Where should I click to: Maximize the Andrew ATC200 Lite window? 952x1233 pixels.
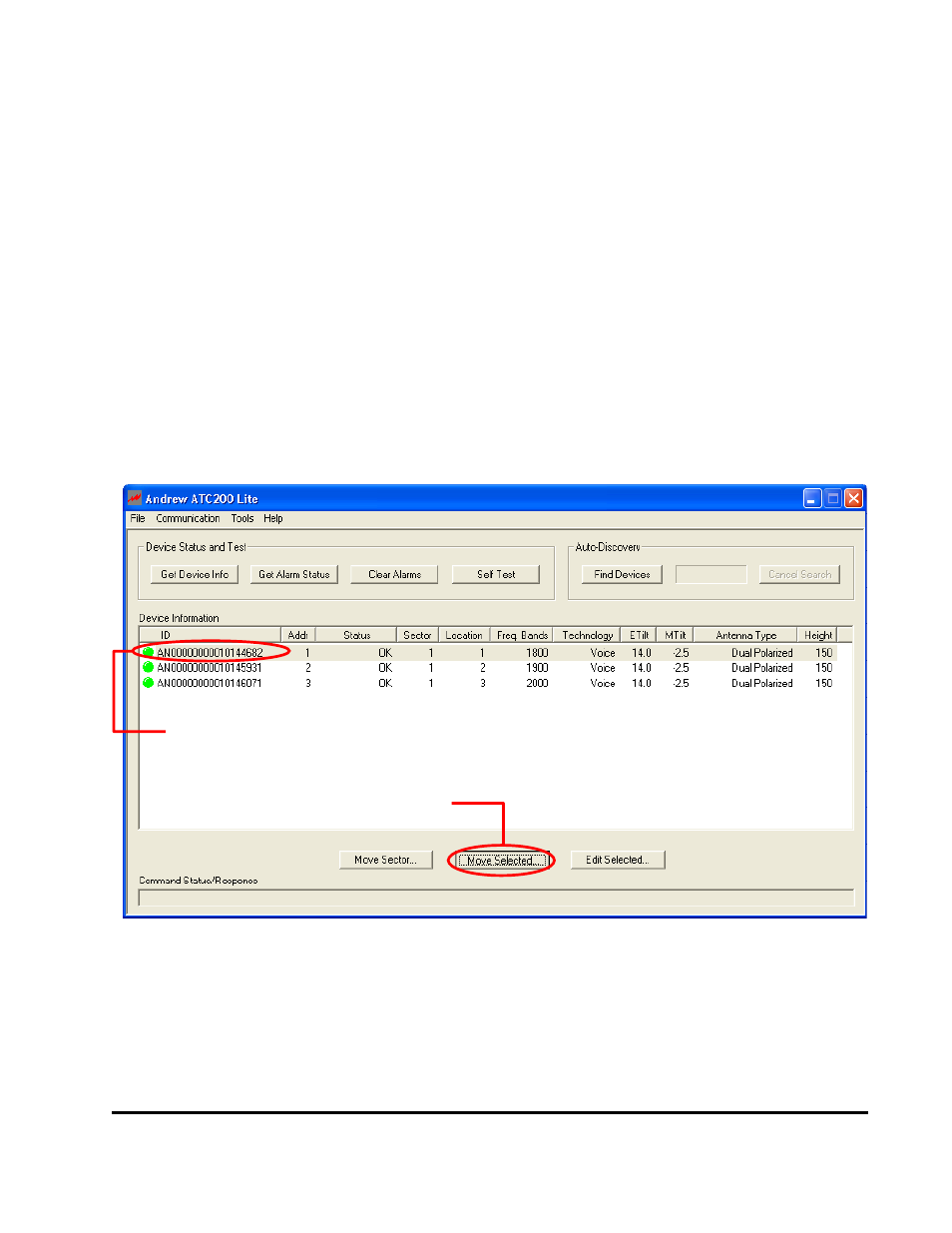833,498
